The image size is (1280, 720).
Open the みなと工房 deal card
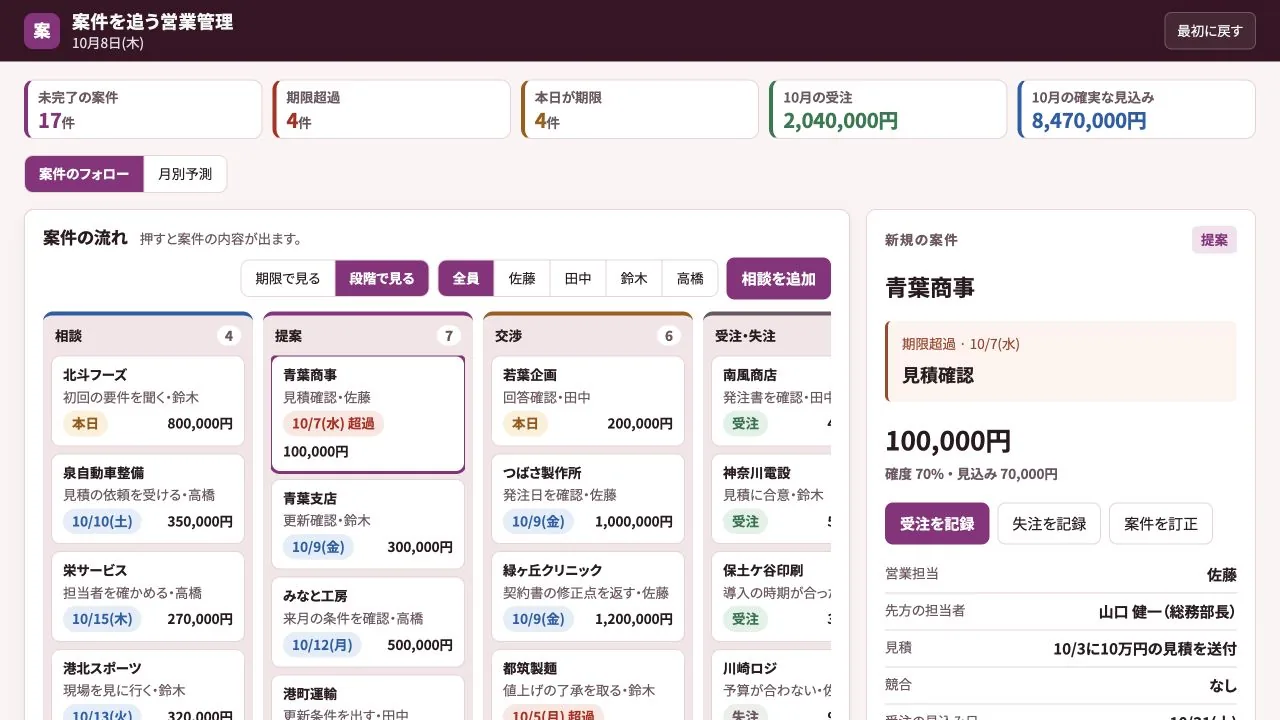368,623
